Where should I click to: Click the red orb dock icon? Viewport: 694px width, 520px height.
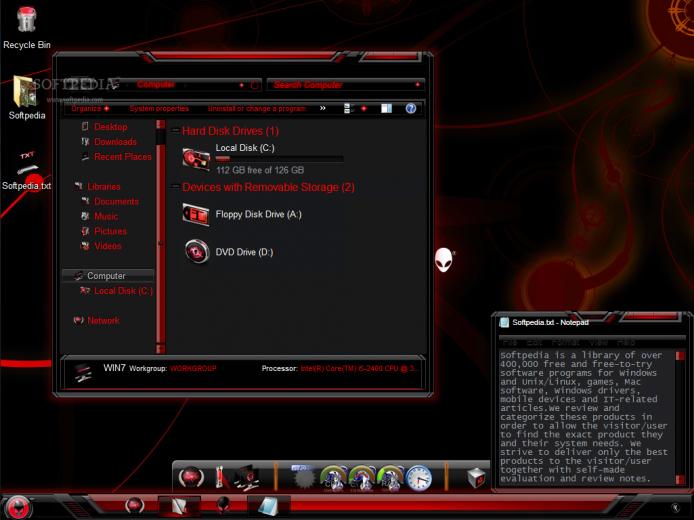click(x=191, y=478)
